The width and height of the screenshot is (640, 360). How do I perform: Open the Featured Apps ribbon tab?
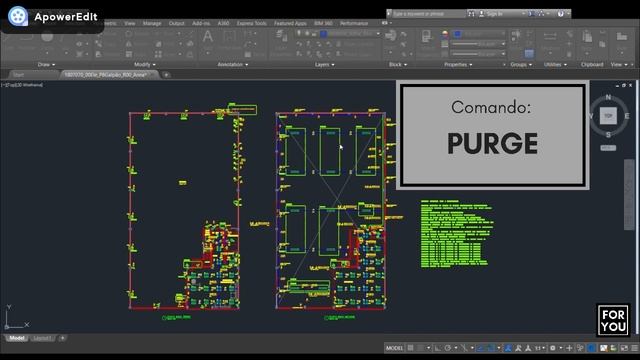click(x=290, y=23)
